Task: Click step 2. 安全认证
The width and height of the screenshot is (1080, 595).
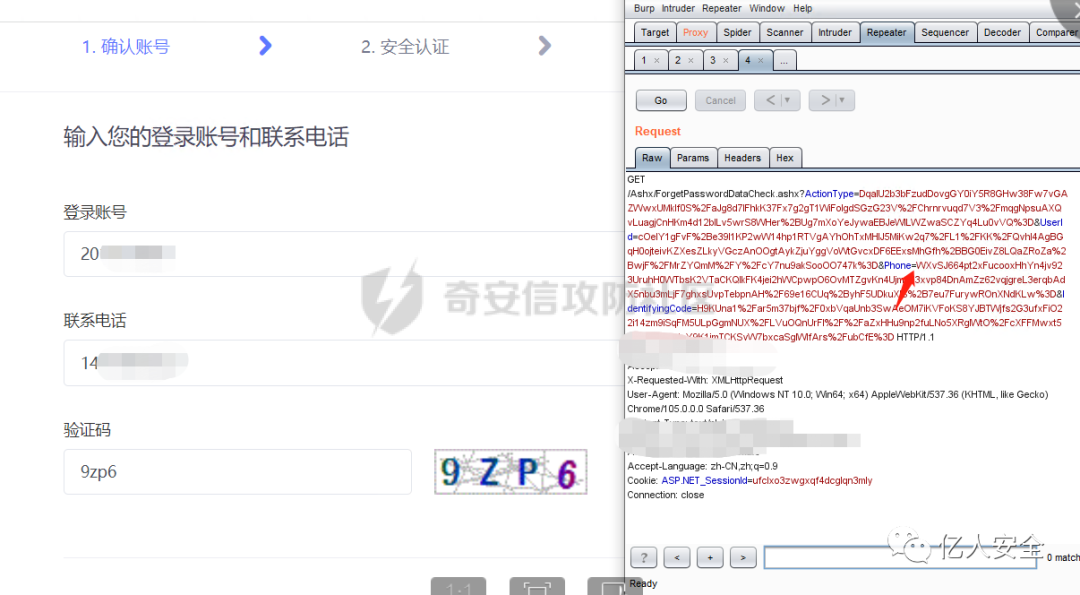Action: pyautogui.click(x=405, y=47)
